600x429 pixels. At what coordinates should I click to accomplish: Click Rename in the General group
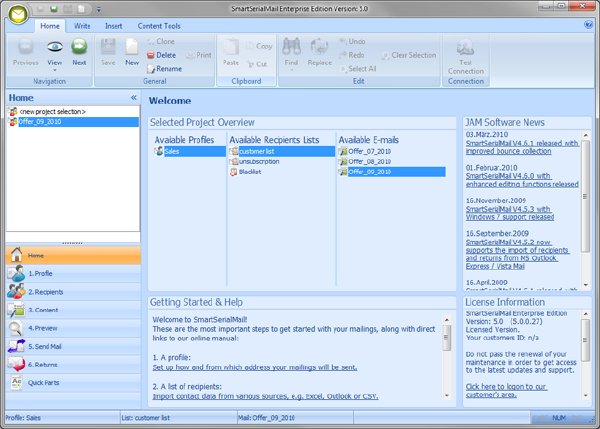point(165,69)
